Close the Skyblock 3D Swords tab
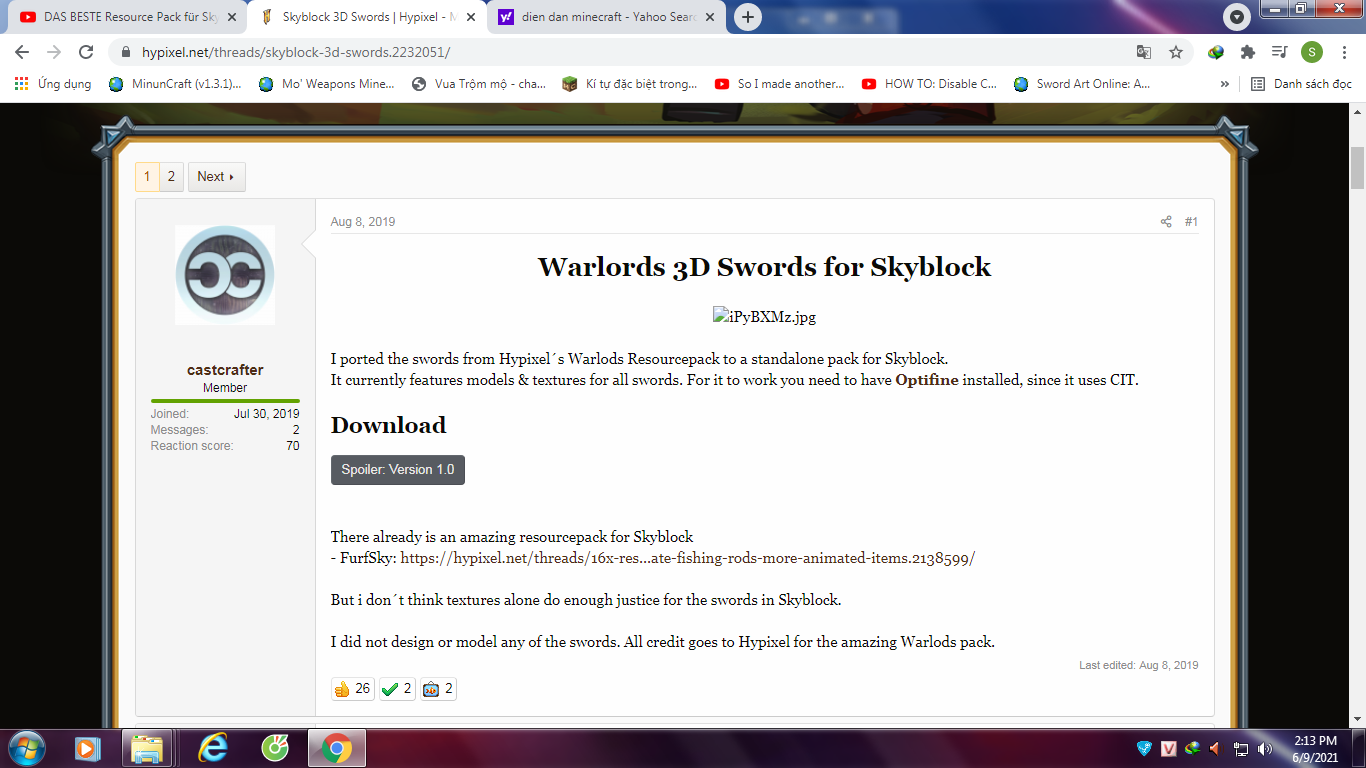Image resolution: width=1366 pixels, height=768 pixels. click(x=470, y=17)
